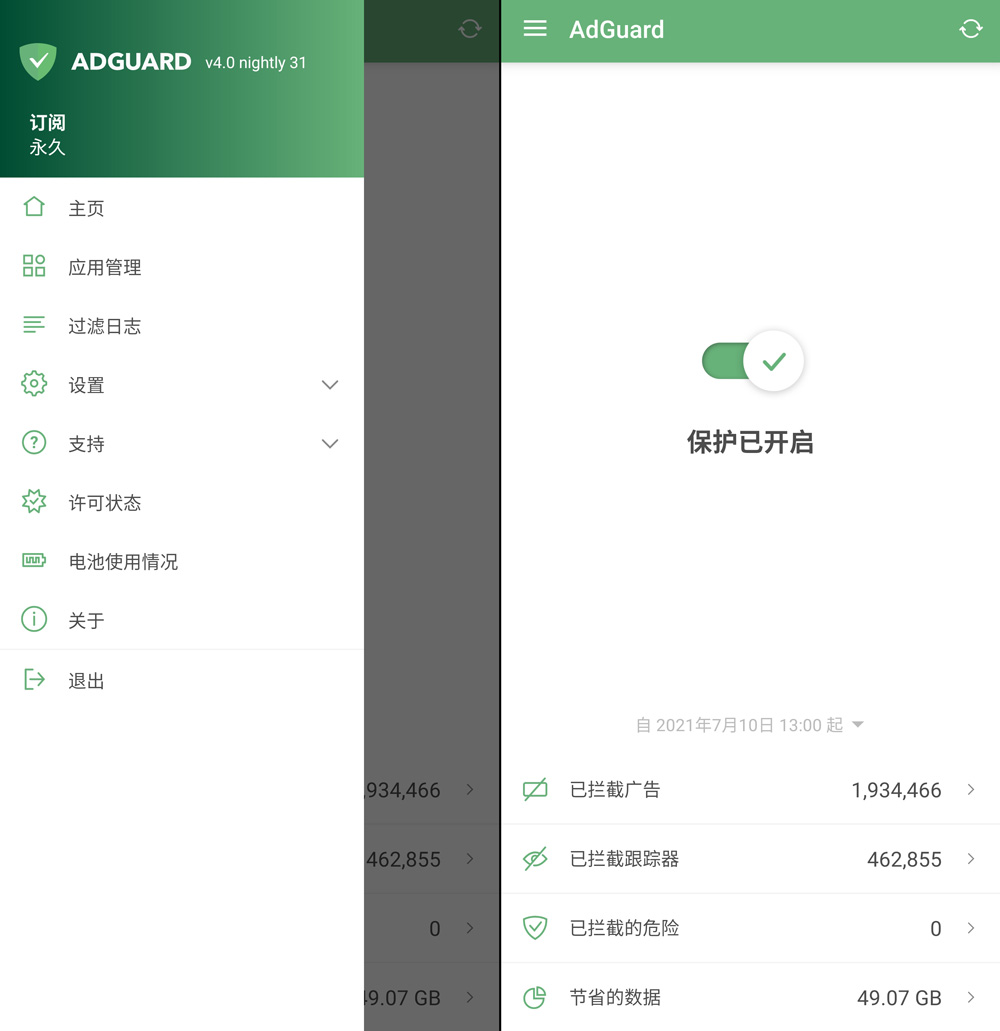Open details arrow for 节省的数据 row
The width and height of the screenshot is (1000, 1031).
[x=971, y=997]
